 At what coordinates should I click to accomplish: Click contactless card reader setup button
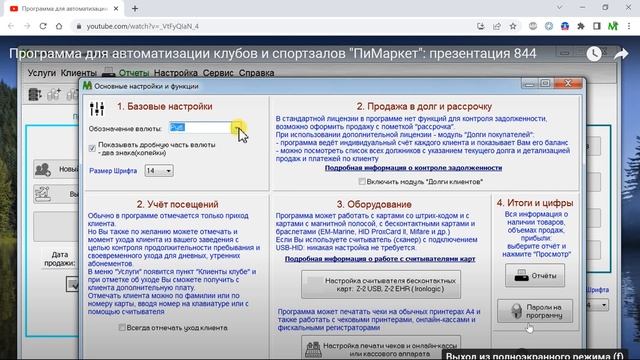pyautogui.click(x=381, y=284)
